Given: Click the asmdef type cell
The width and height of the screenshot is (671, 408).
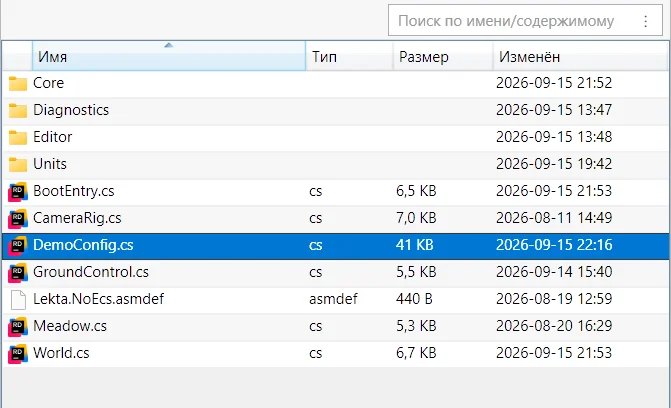Looking at the screenshot, I should tap(333, 299).
